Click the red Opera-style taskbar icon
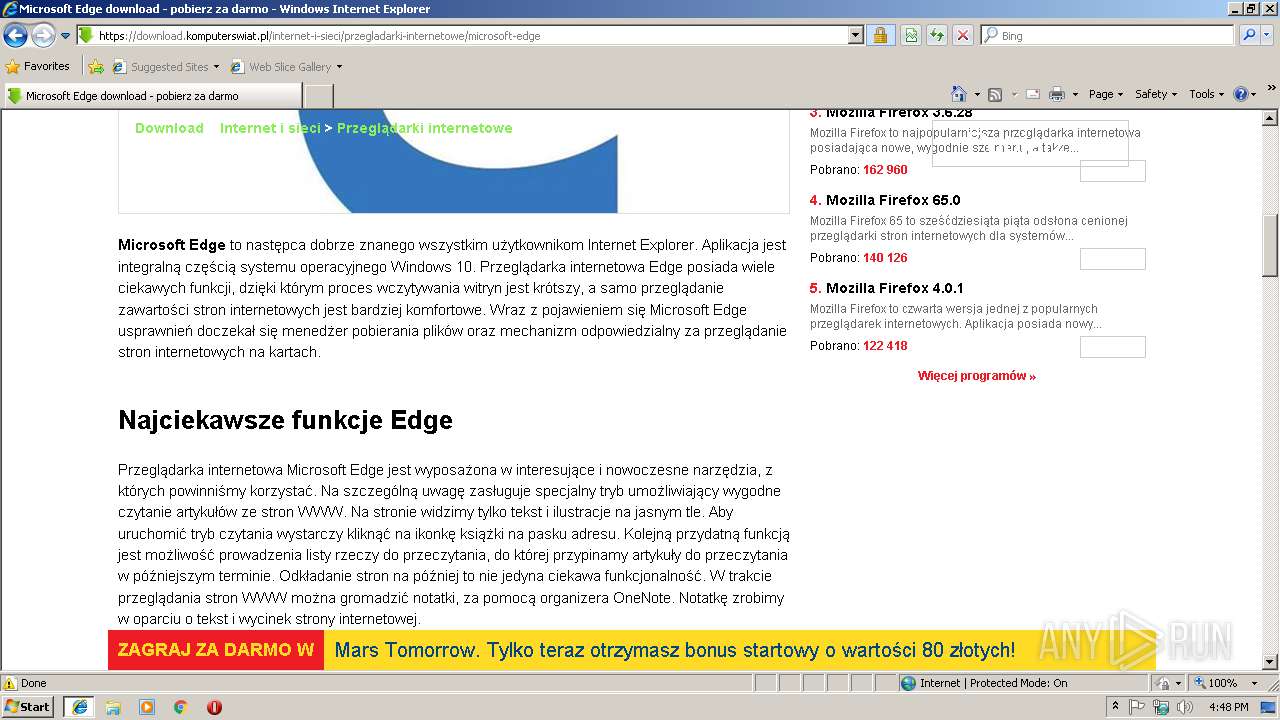The width and height of the screenshot is (1280, 720). pyautogui.click(x=214, y=707)
